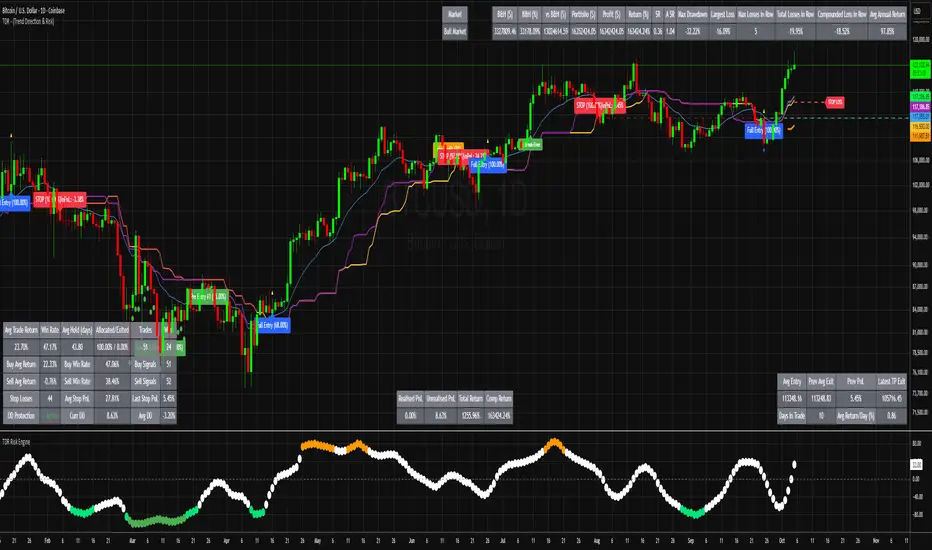Click the 'Avg Entry' header cell
Screen dimensions: 932x550
pyautogui.click(x=792, y=382)
